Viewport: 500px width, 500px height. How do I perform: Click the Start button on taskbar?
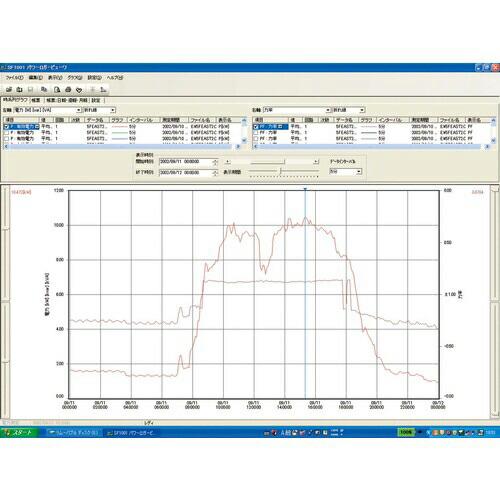(x=19, y=432)
